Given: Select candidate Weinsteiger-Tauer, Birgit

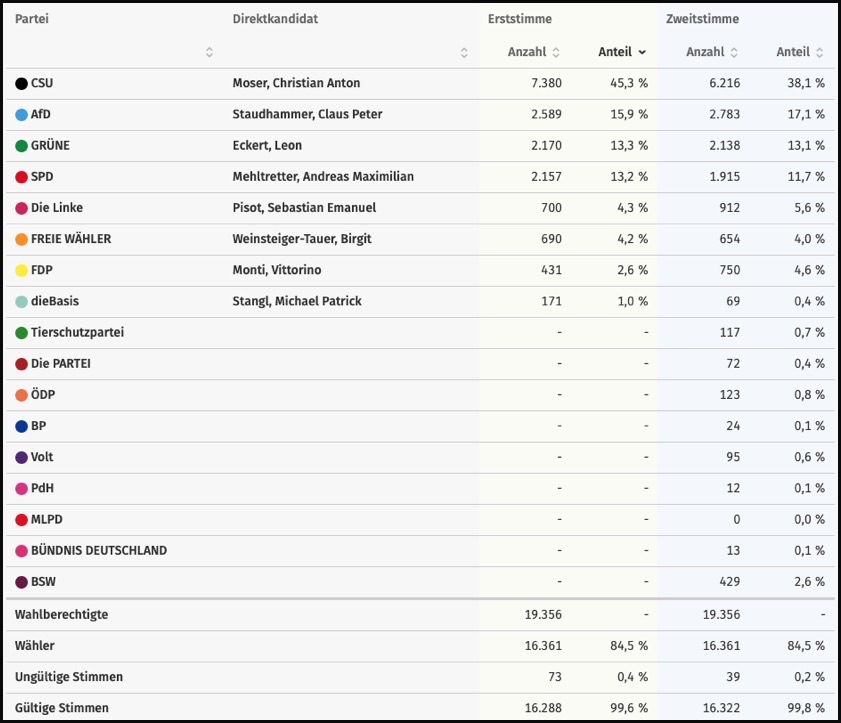Looking at the screenshot, I should click(x=304, y=239).
